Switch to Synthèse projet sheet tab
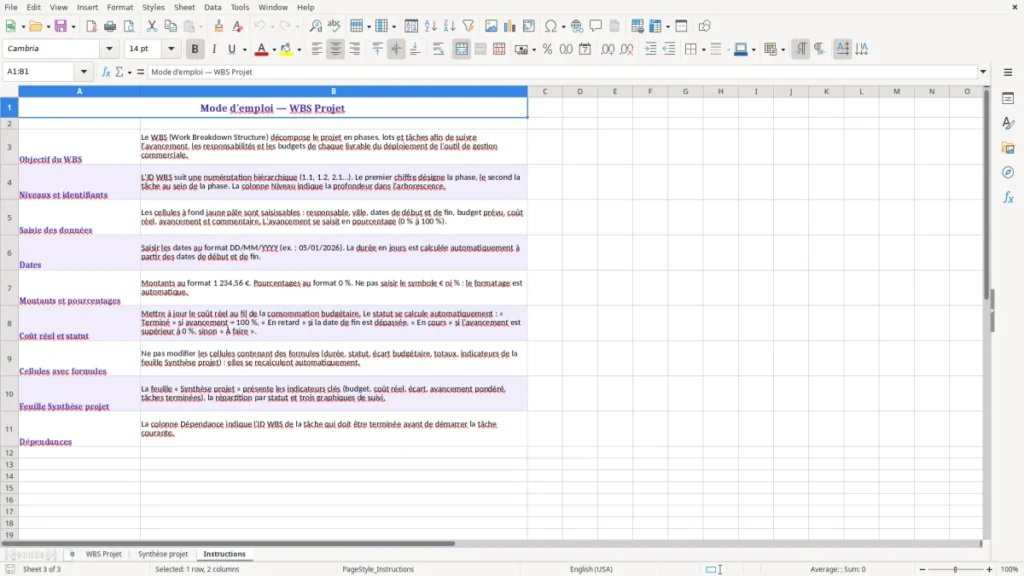 click(163, 554)
